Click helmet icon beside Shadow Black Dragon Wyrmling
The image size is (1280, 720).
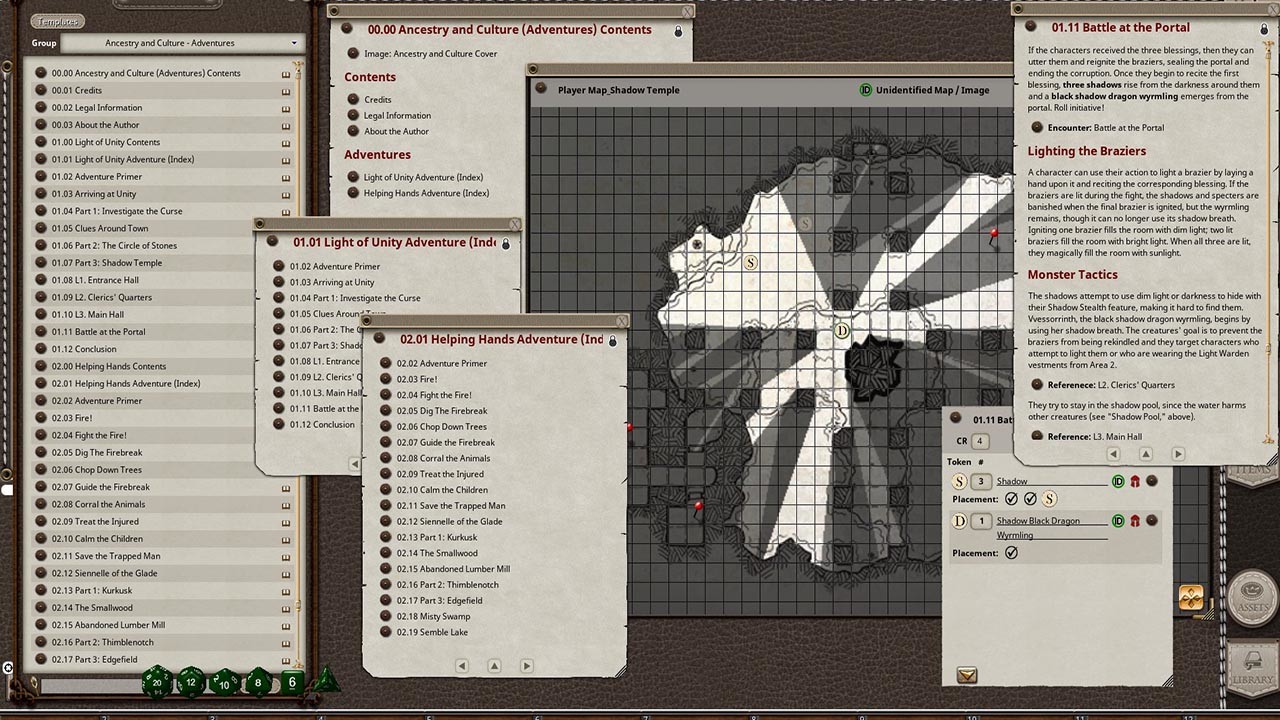coord(1136,521)
